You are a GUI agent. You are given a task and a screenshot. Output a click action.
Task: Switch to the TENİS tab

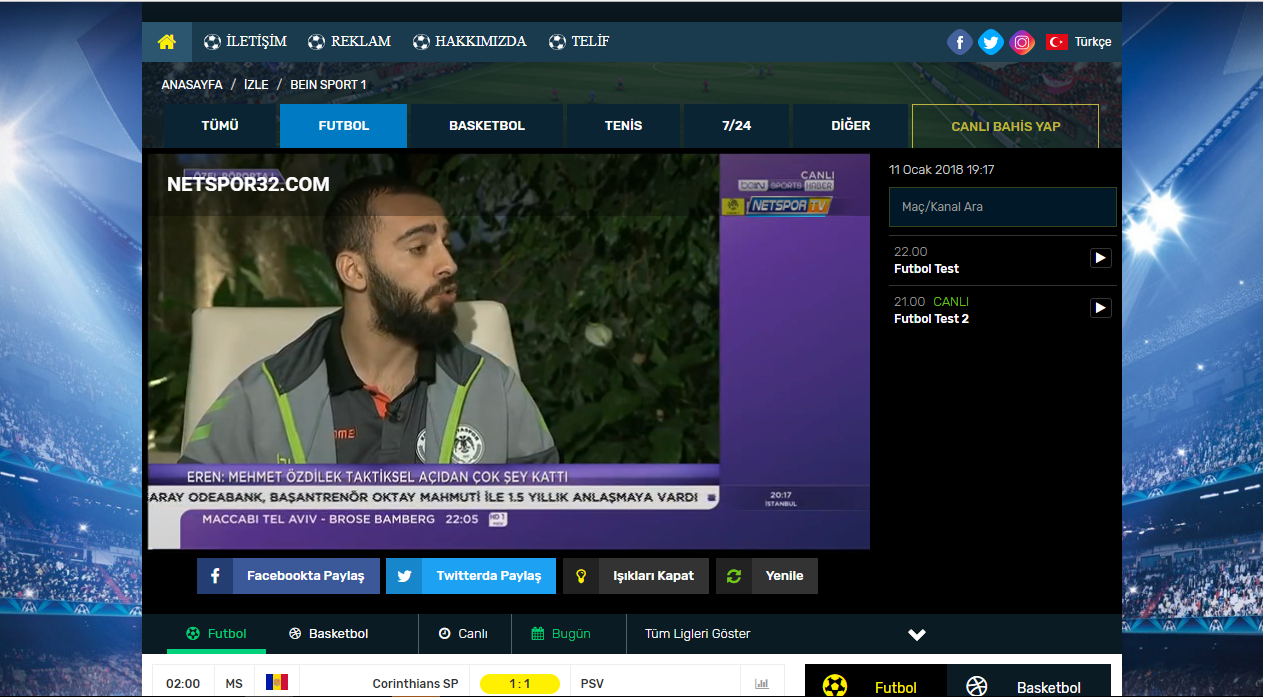624,126
